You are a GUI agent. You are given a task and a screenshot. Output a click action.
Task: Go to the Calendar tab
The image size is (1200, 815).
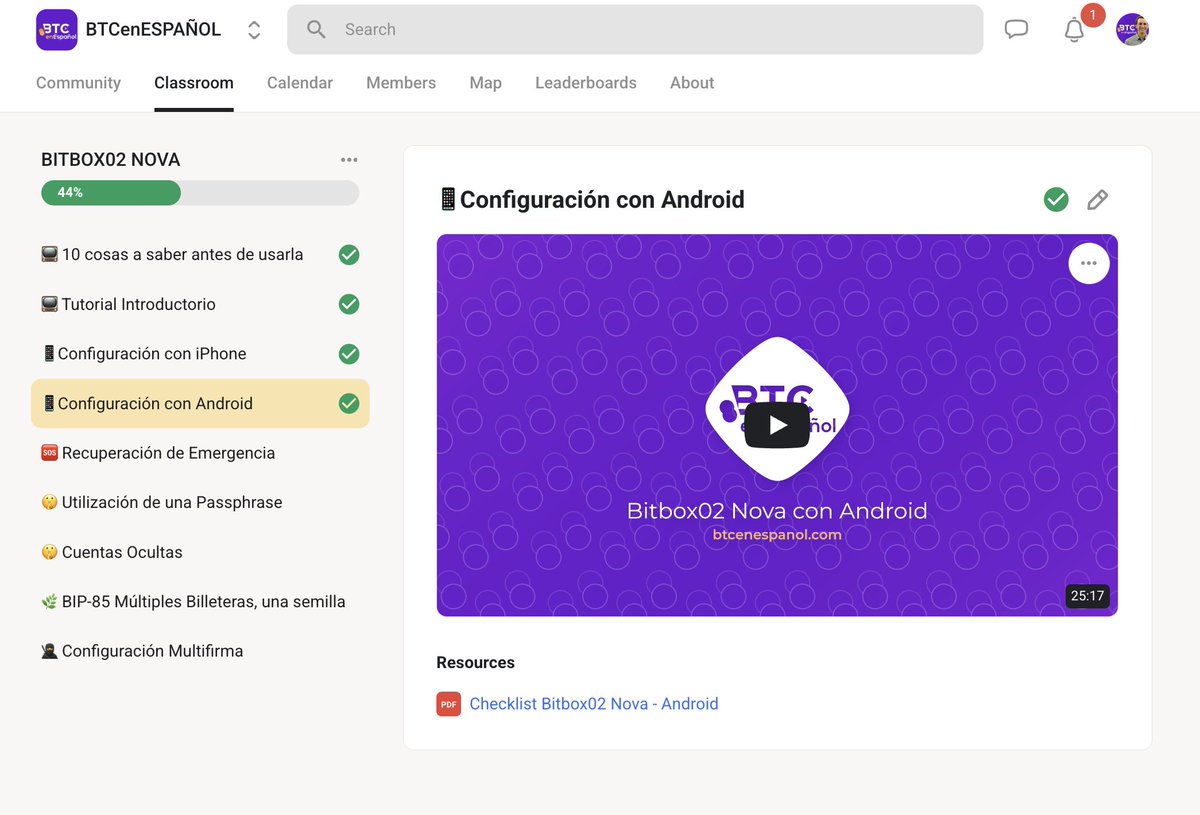[x=300, y=83]
